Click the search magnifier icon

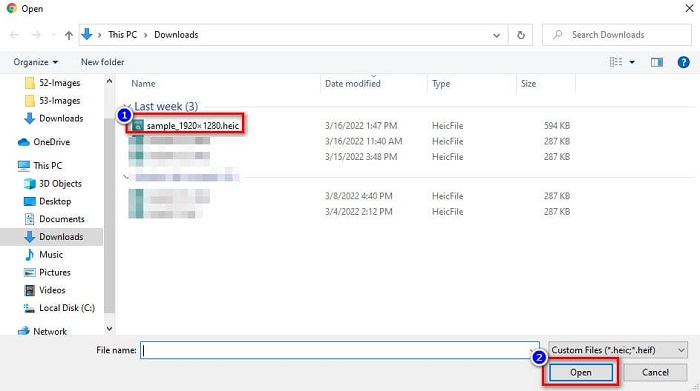558,34
